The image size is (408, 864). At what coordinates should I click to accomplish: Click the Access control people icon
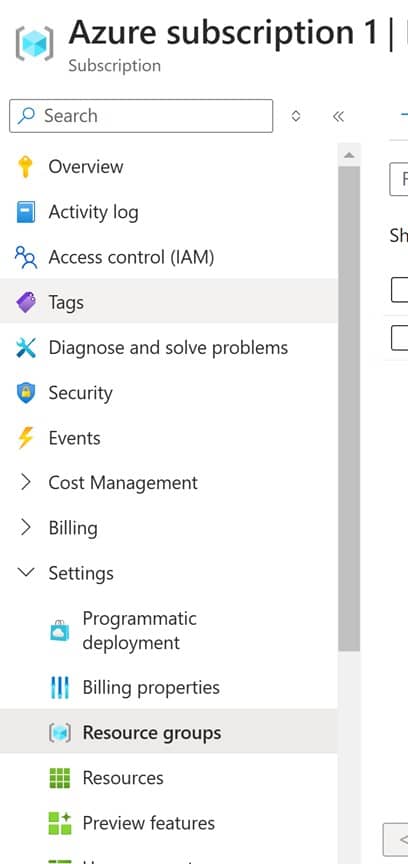point(25,257)
